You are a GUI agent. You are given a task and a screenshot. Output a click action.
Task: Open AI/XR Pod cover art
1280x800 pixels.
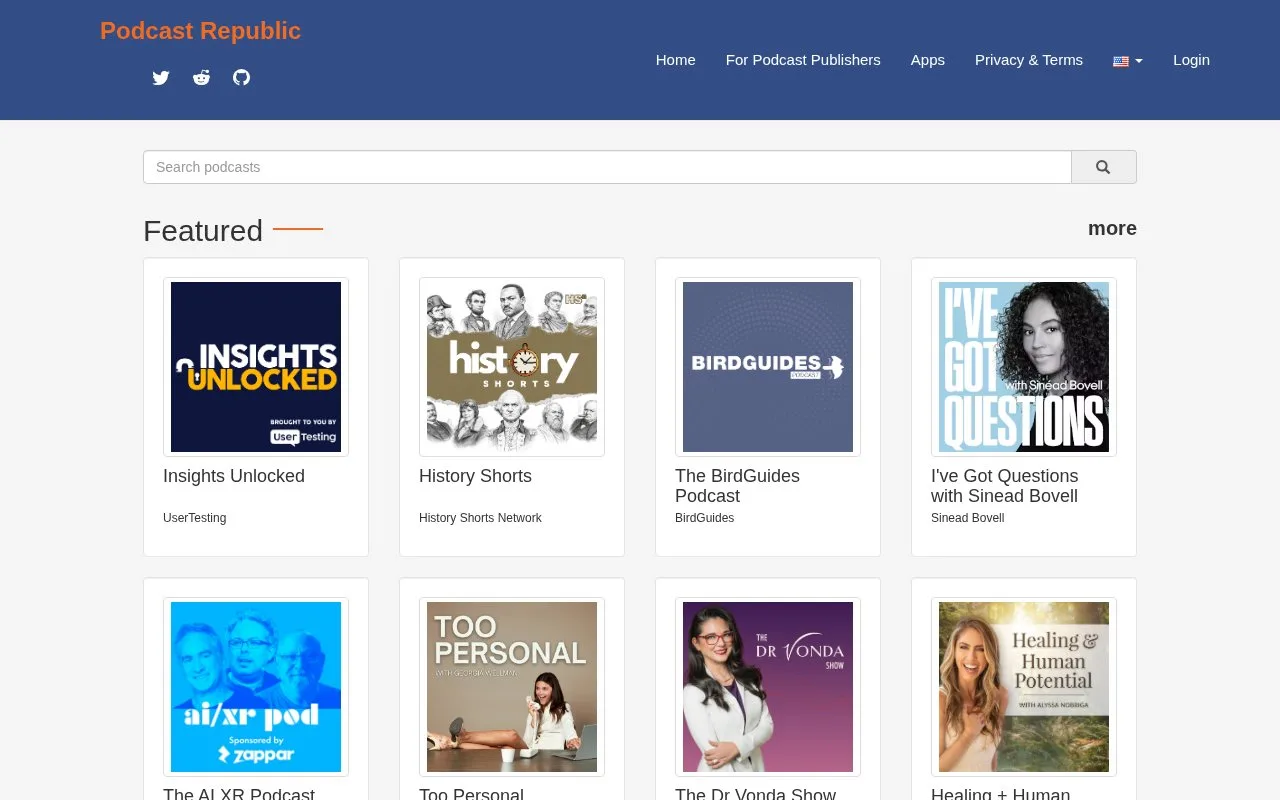256,687
